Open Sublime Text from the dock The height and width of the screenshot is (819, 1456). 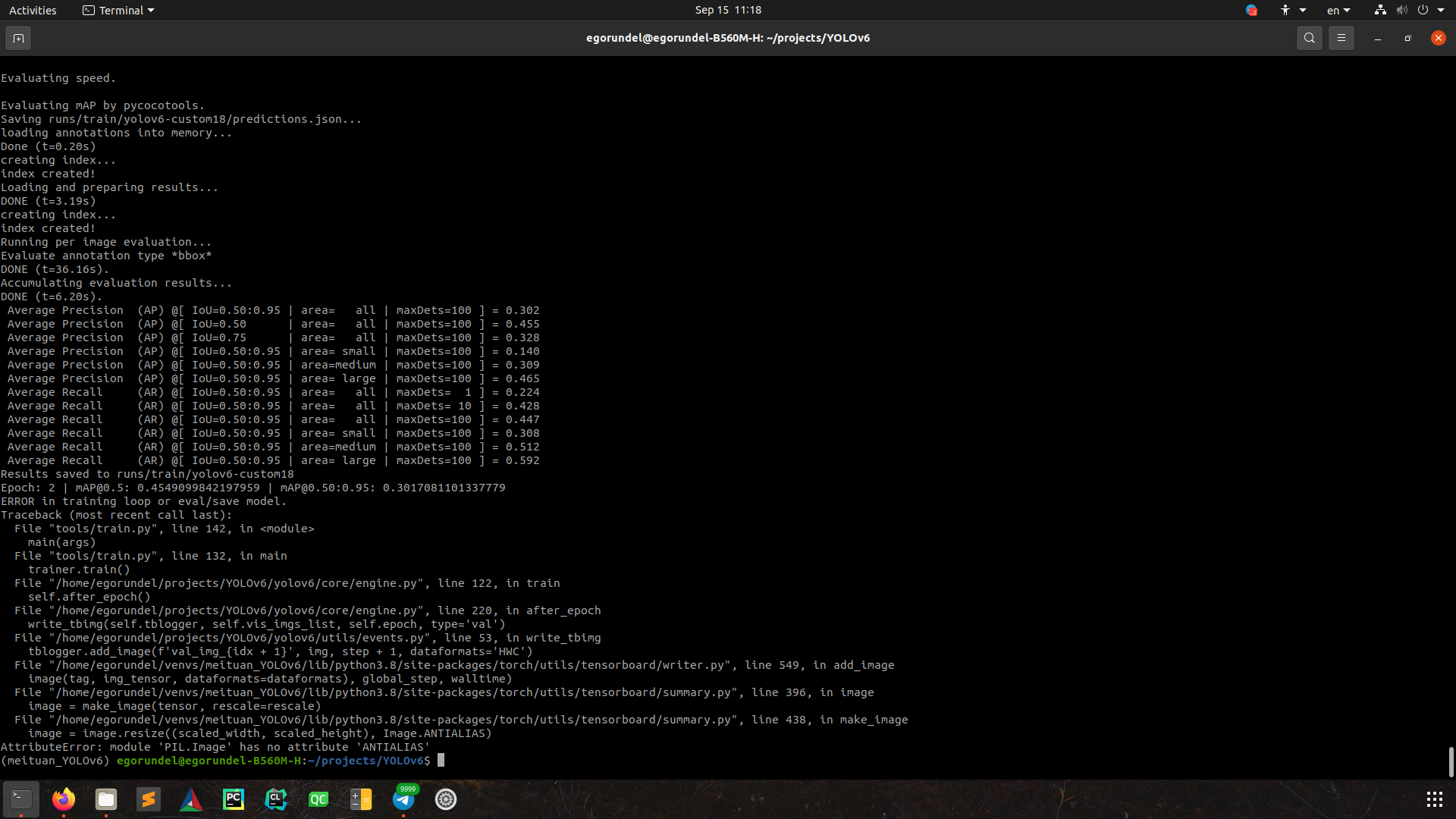point(149,799)
